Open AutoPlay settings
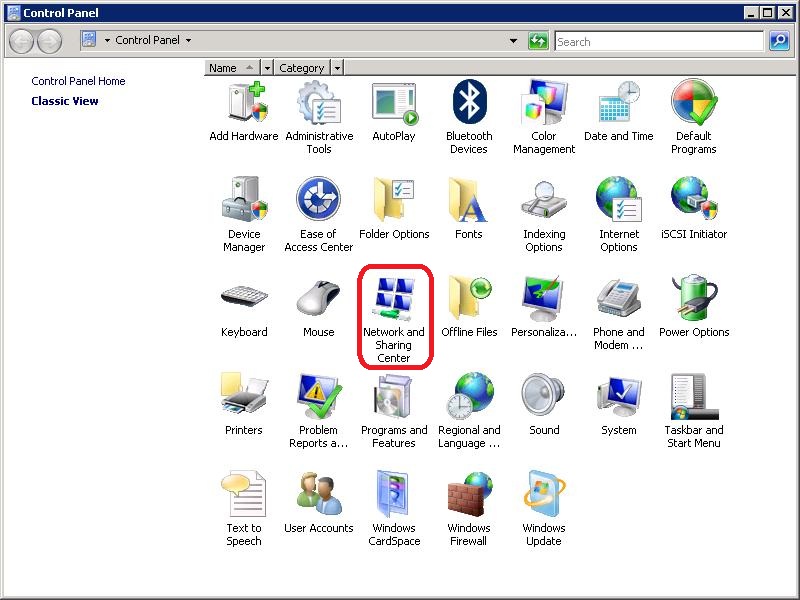 [394, 112]
